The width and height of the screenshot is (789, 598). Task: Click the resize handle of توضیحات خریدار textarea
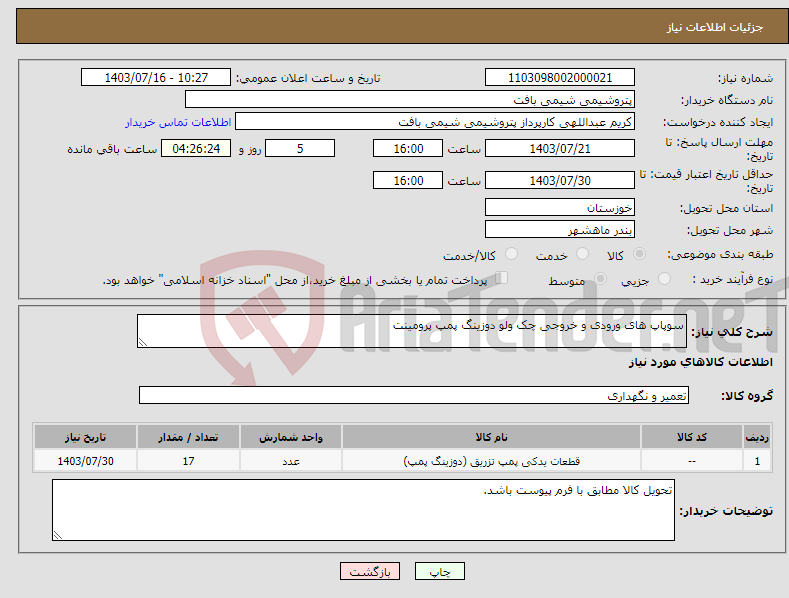pyautogui.click(x=57, y=536)
